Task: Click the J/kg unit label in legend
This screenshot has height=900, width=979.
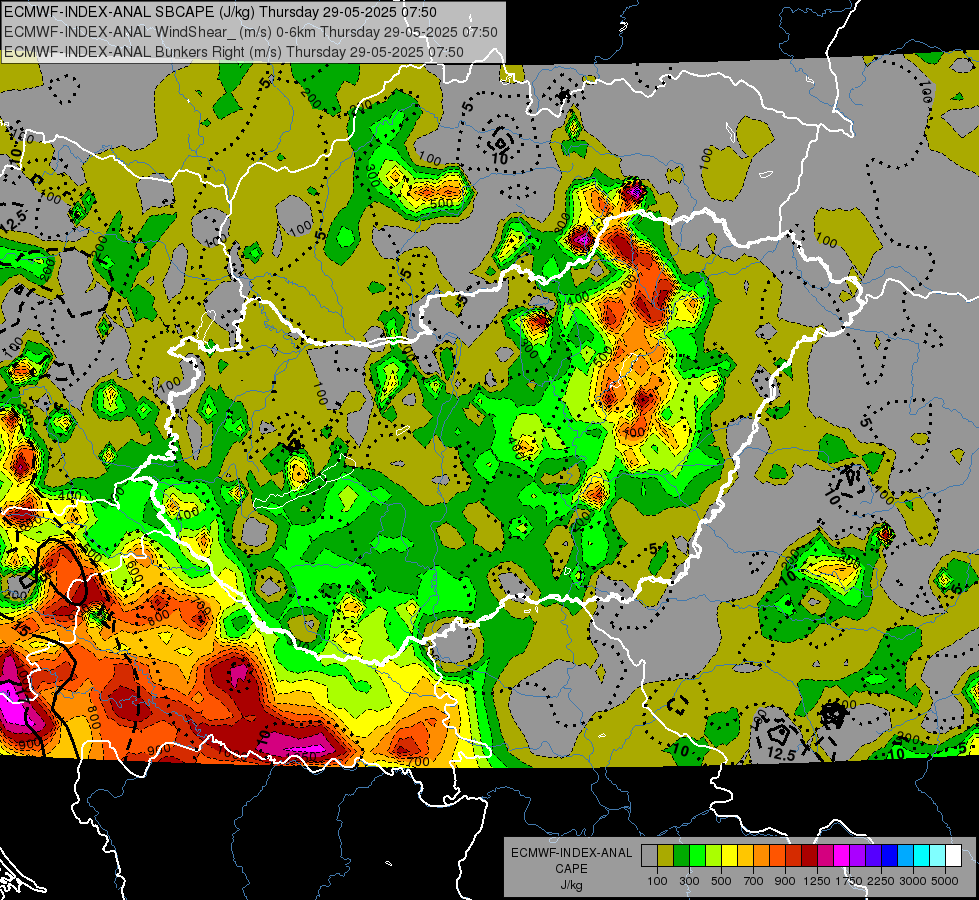Action: (571, 885)
